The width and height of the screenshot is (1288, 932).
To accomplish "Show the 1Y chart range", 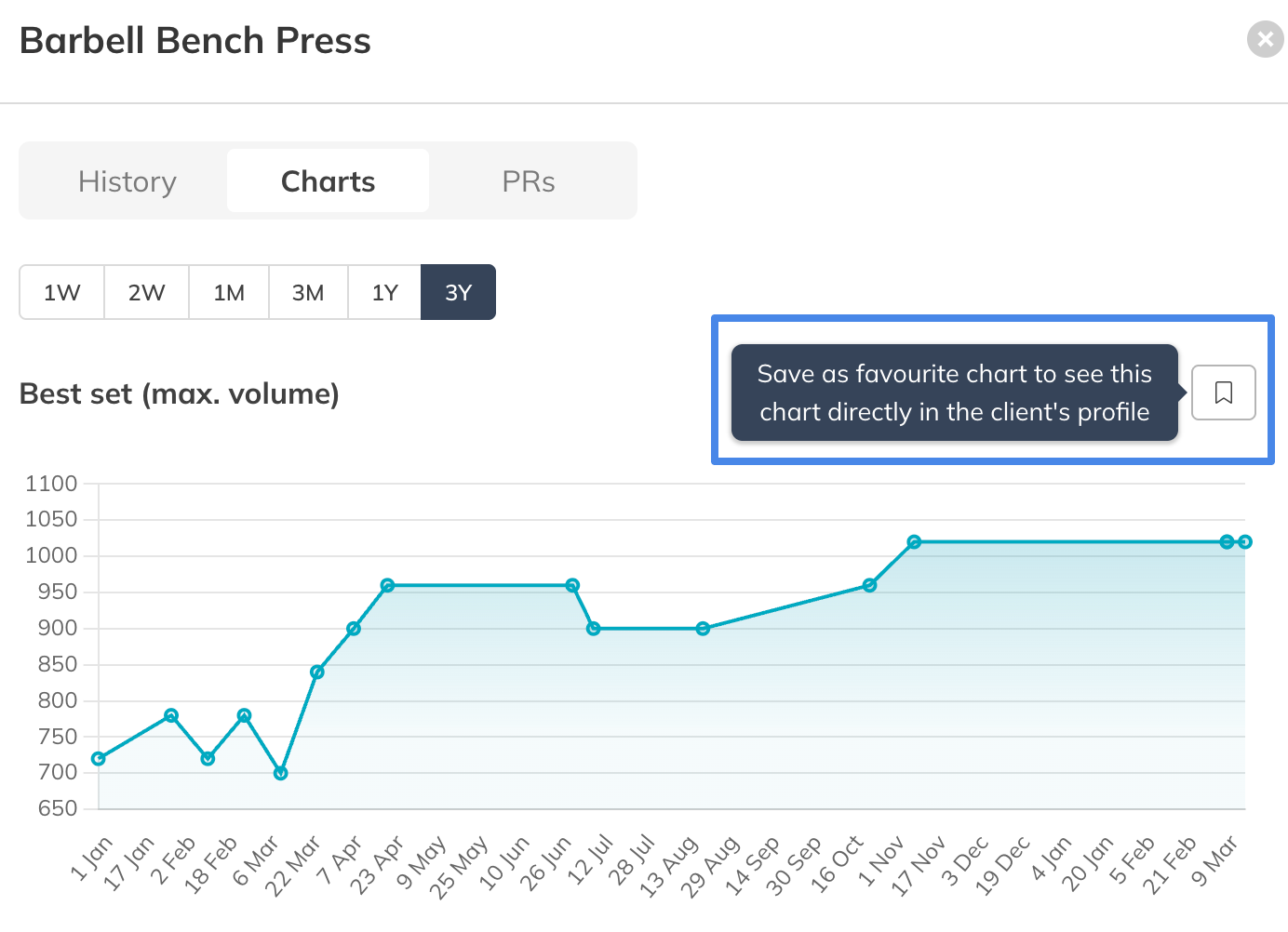I will pos(384,293).
